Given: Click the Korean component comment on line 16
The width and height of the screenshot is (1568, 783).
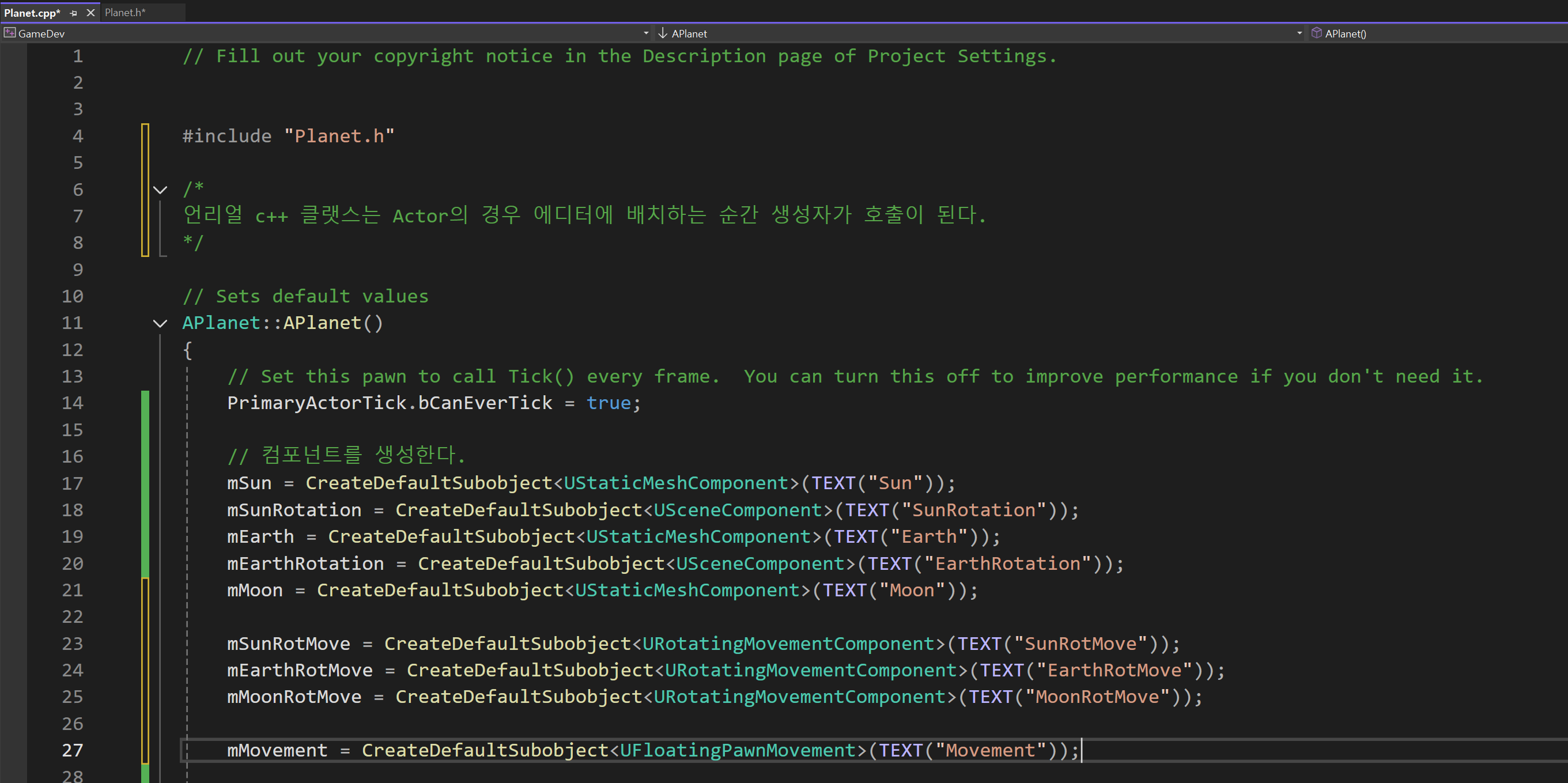Looking at the screenshot, I should 346,455.
